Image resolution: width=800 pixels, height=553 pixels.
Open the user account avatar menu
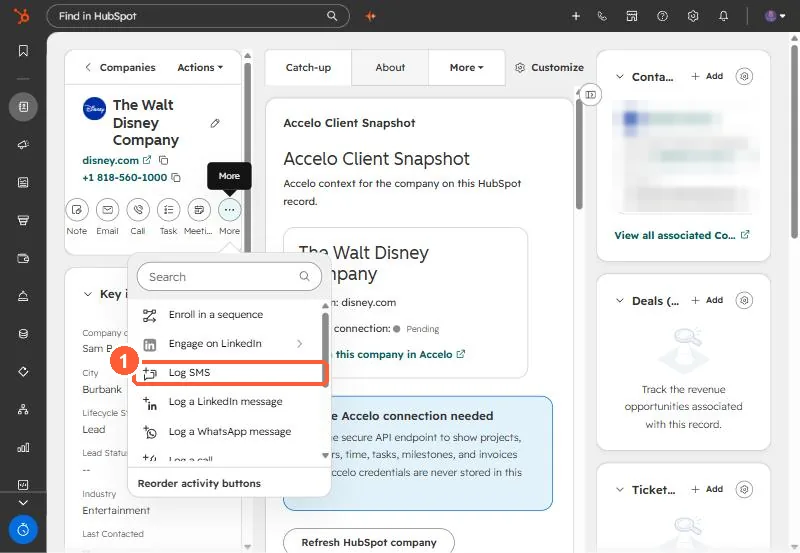click(774, 16)
